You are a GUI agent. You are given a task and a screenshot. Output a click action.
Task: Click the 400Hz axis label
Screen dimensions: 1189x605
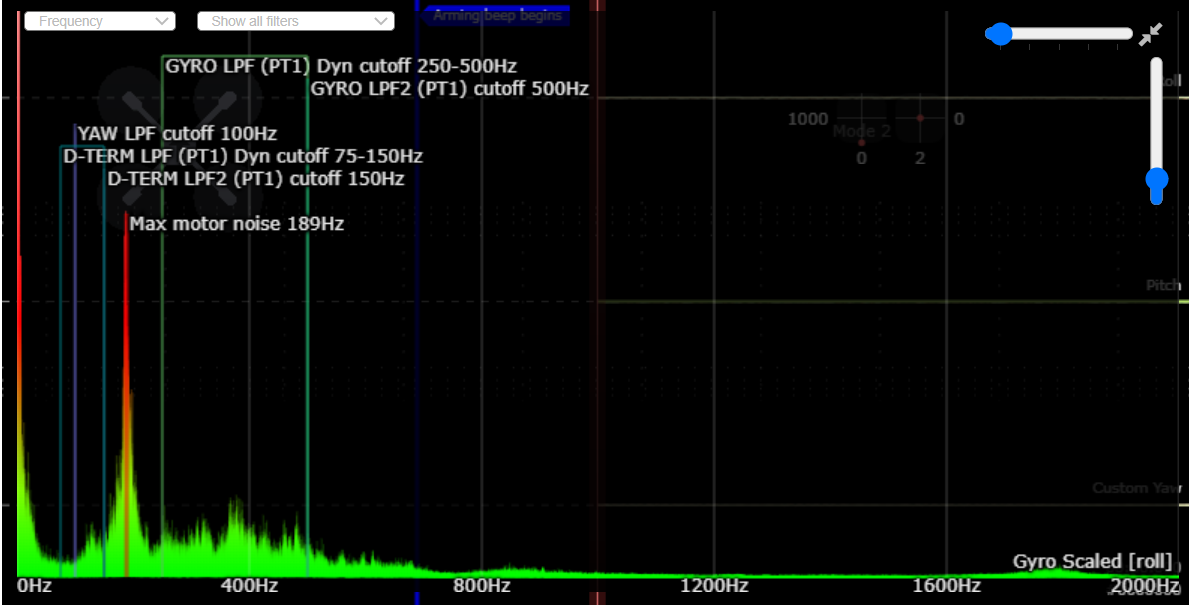tap(249, 585)
